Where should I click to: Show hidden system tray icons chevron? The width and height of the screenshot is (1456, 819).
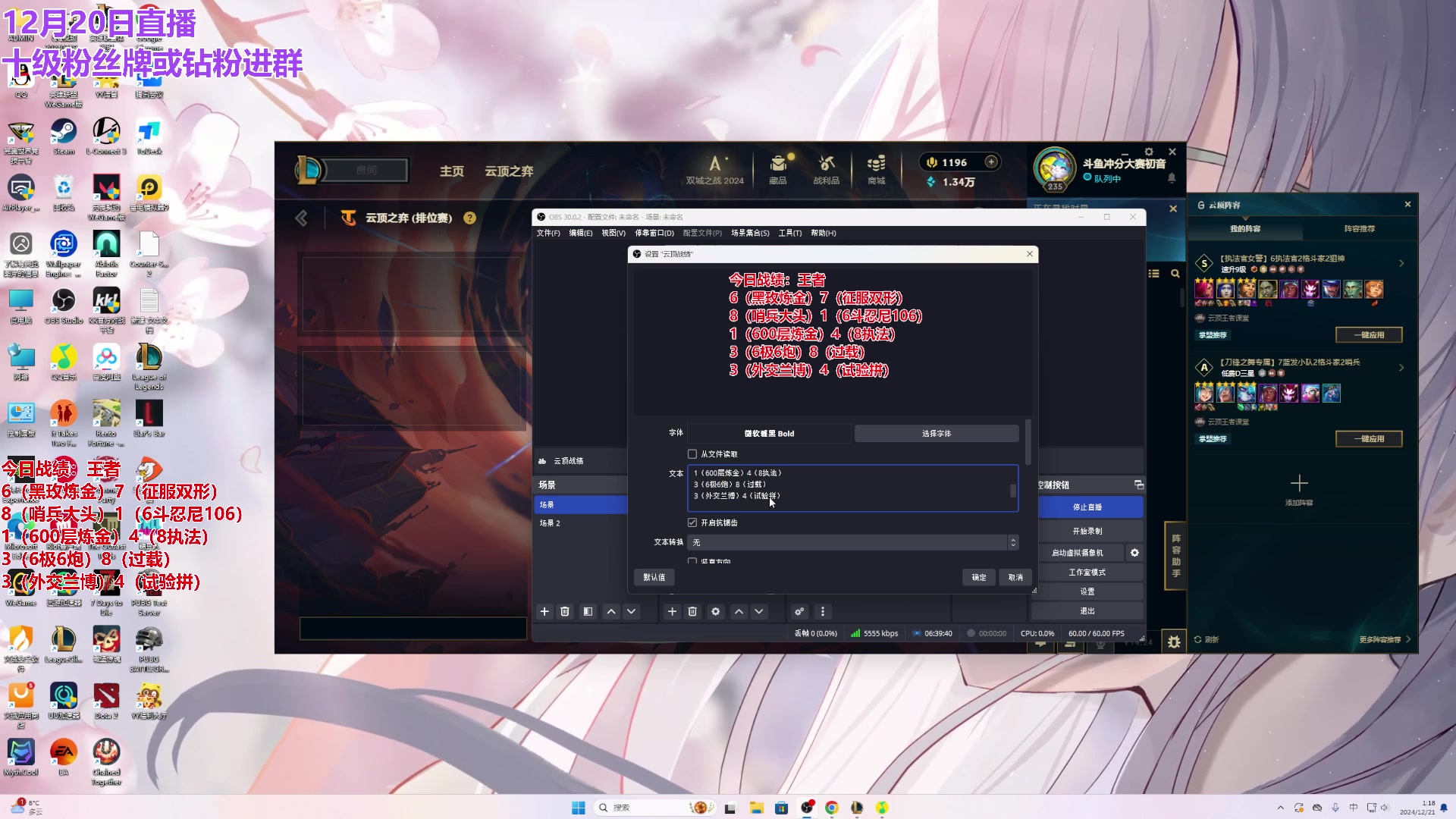[1281, 808]
